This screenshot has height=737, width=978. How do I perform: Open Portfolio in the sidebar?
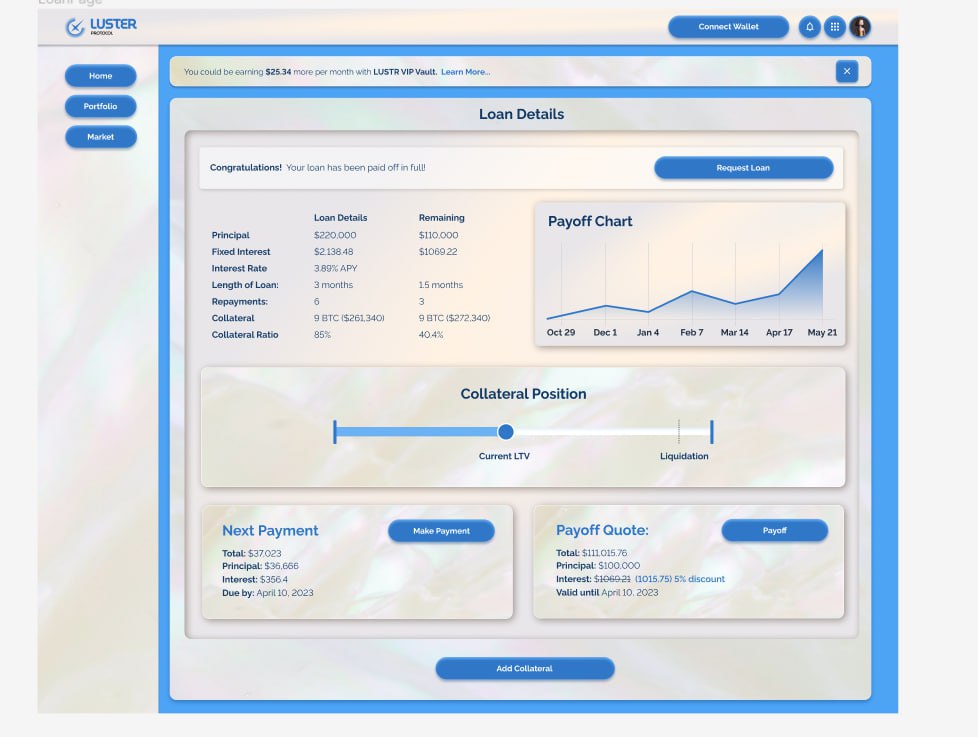click(100, 106)
